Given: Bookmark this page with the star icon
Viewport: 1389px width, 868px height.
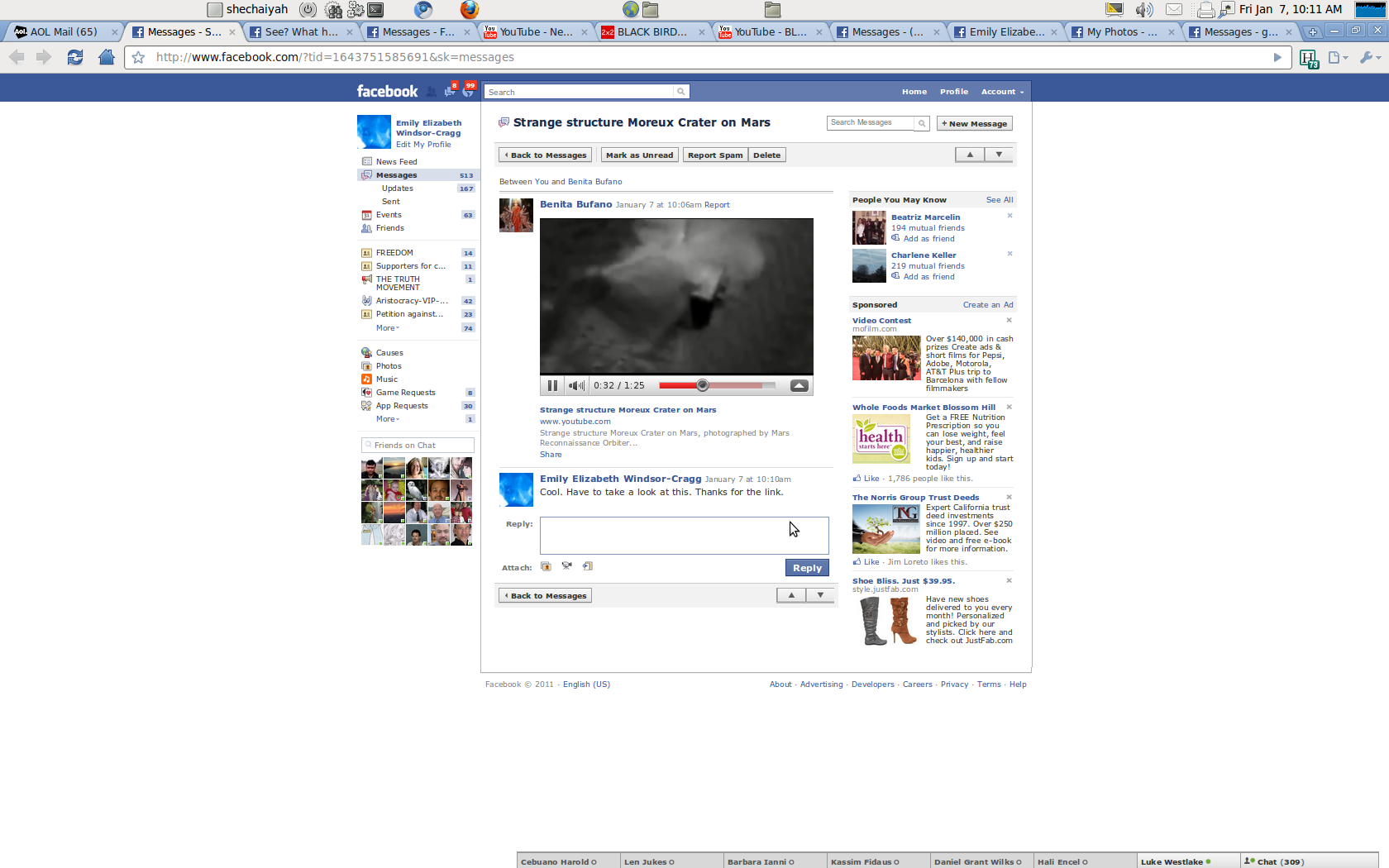Looking at the screenshot, I should point(139,57).
